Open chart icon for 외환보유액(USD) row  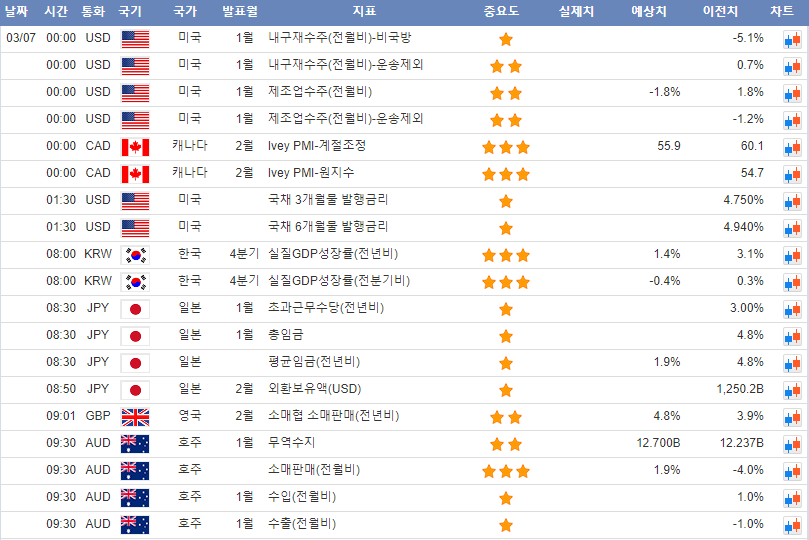pos(791,389)
